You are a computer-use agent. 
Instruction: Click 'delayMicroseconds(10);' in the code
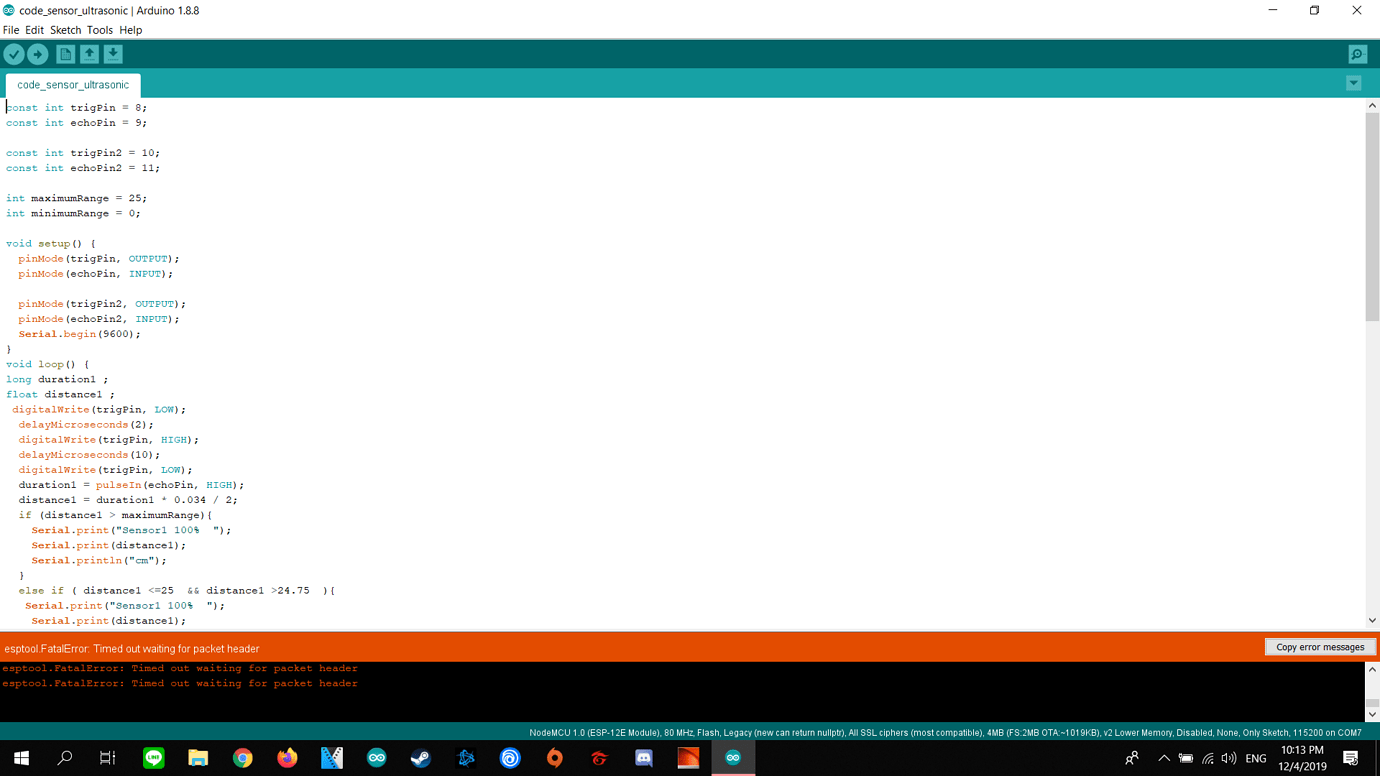coord(89,455)
